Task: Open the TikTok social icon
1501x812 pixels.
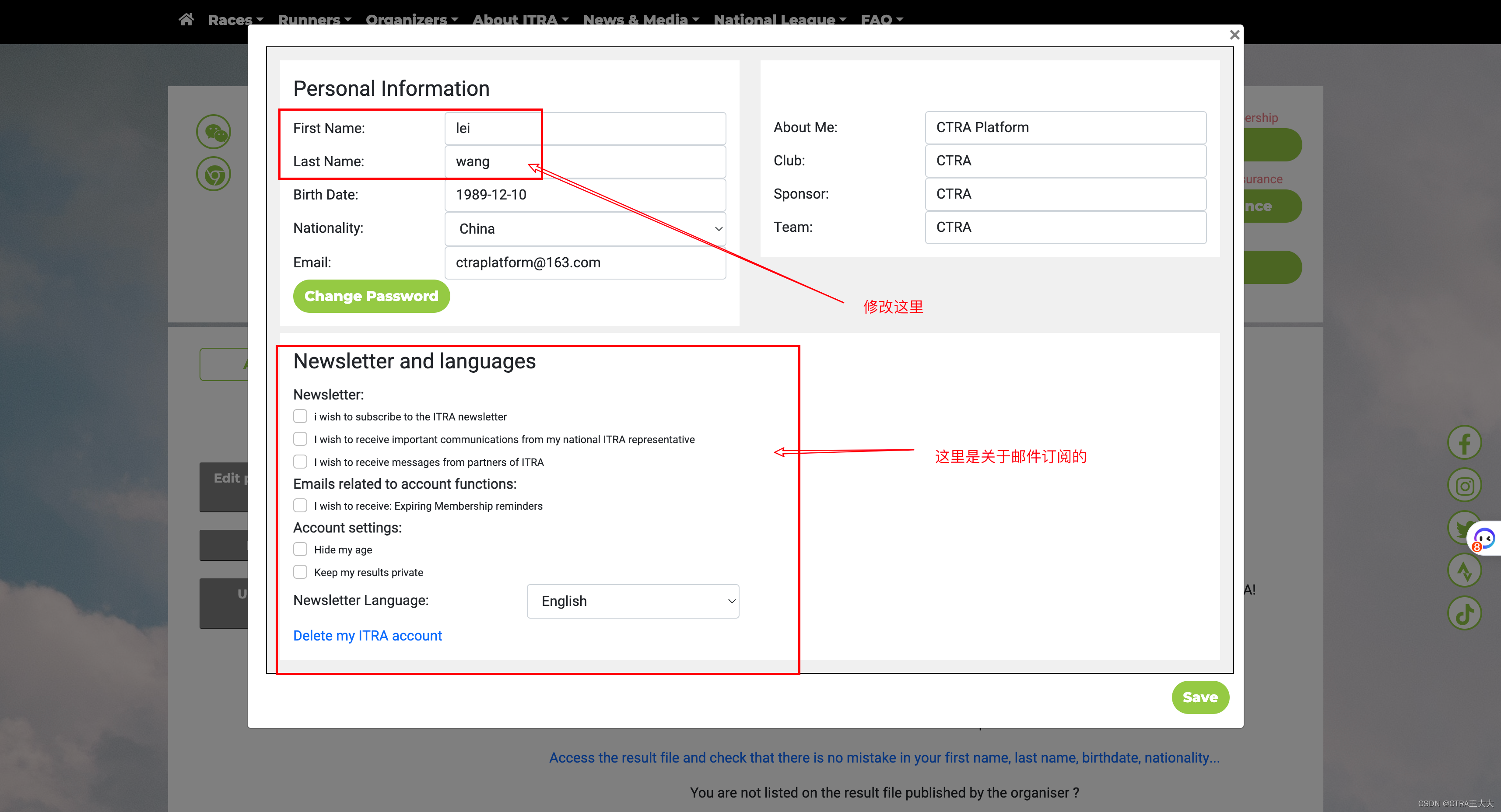Action: (x=1464, y=613)
